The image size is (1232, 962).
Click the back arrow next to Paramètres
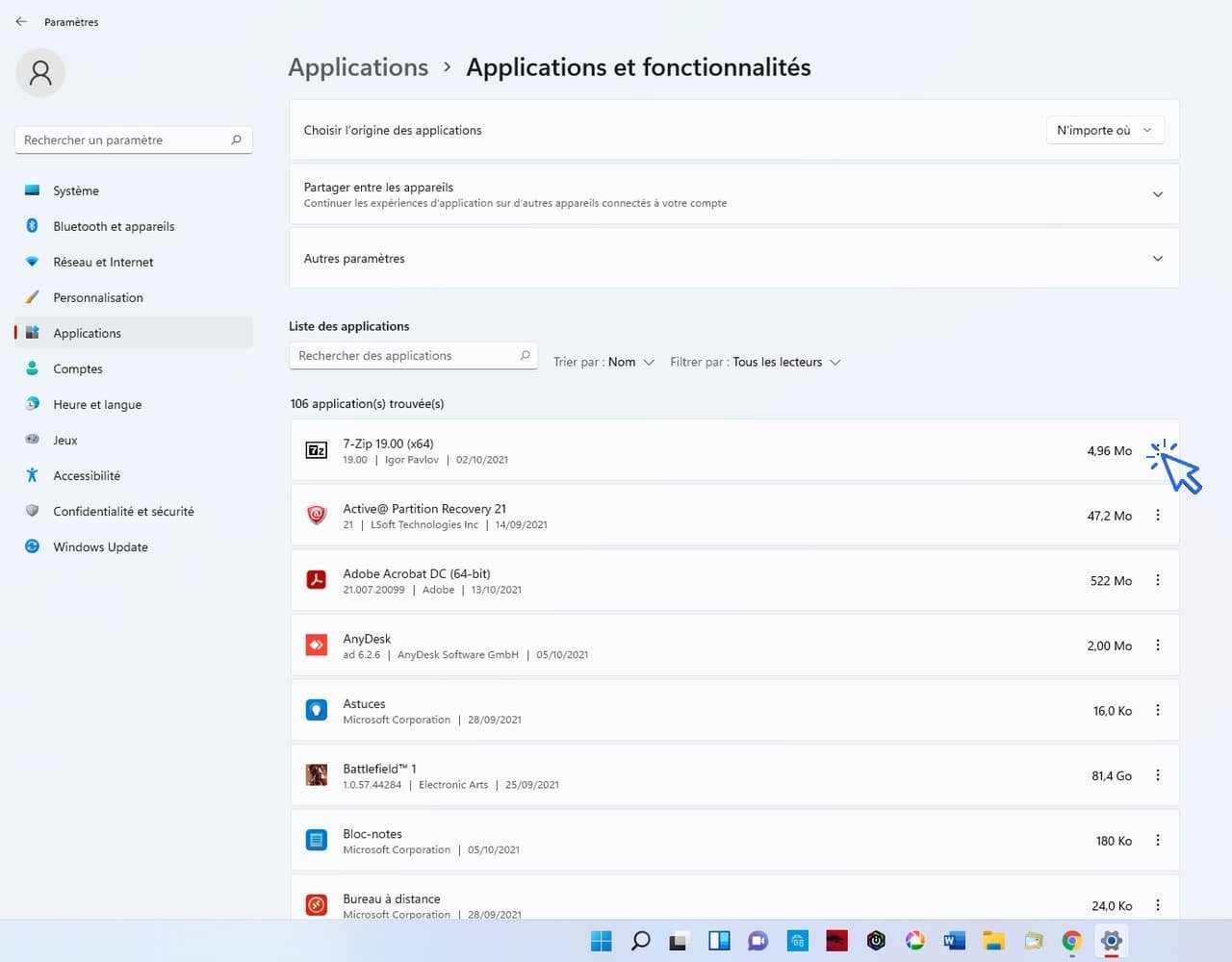[x=21, y=21]
